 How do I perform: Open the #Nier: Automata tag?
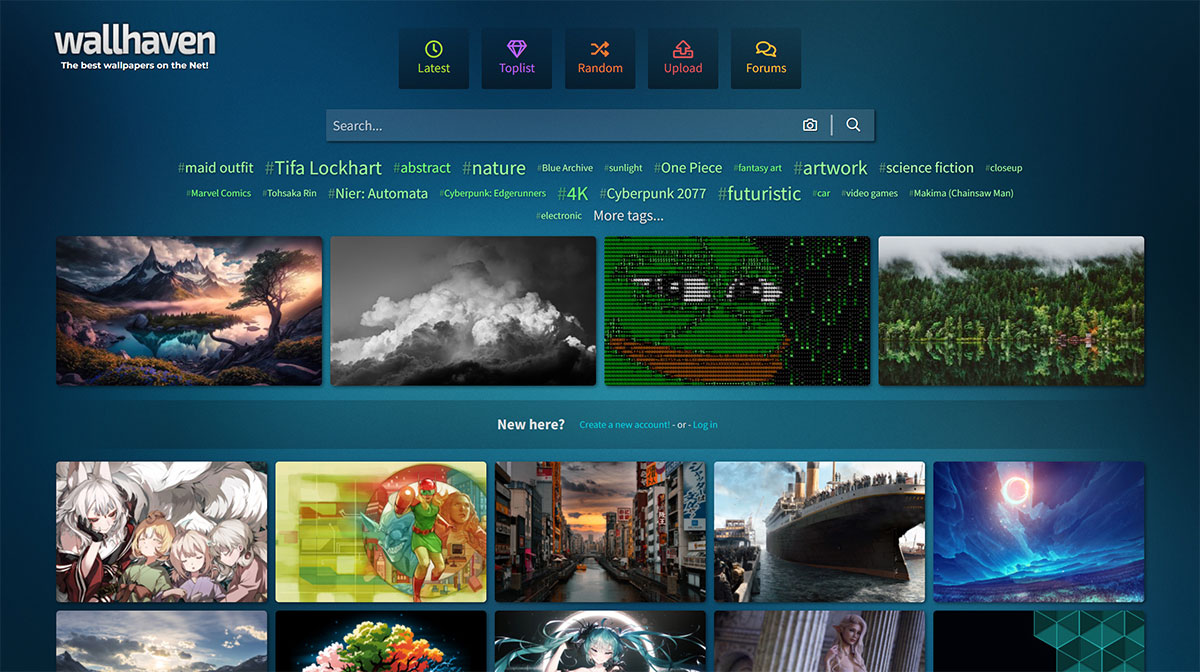click(378, 193)
